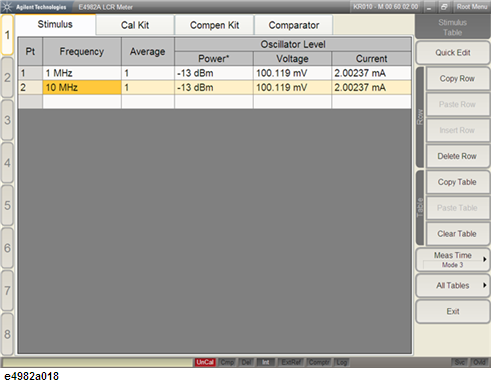Click the Pt cell of row 2
The height and width of the screenshot is (382, 491).
[30, 88]
